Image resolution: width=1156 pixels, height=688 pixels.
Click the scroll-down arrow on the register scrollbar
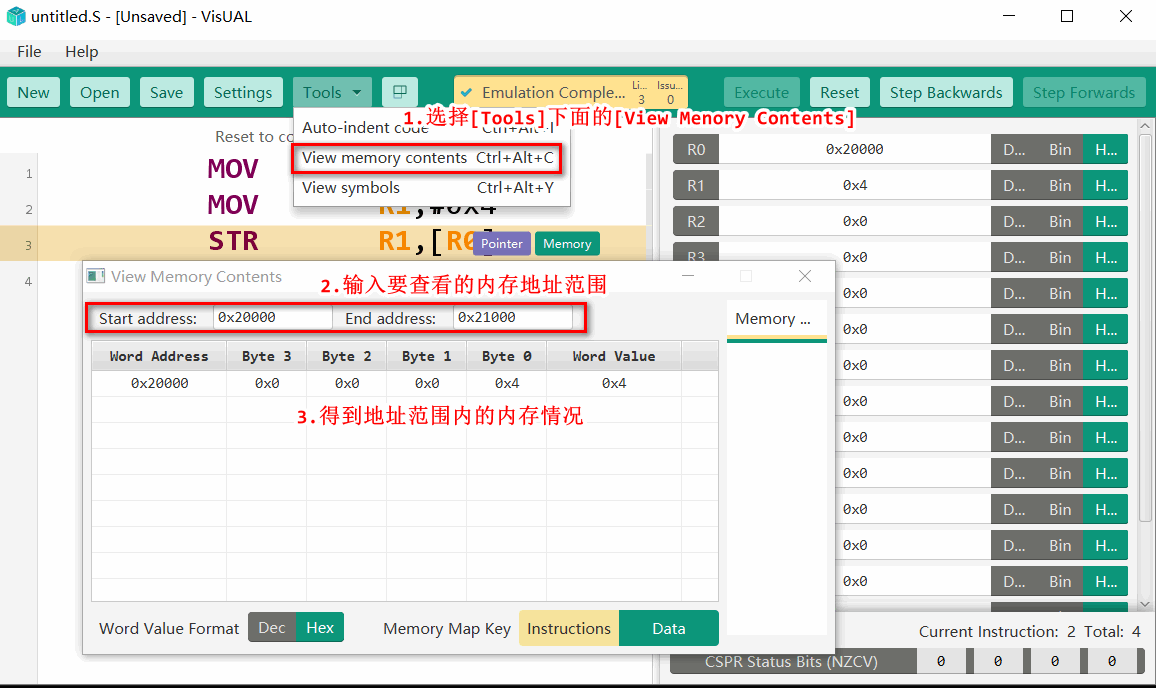(x=1145, y=604)
